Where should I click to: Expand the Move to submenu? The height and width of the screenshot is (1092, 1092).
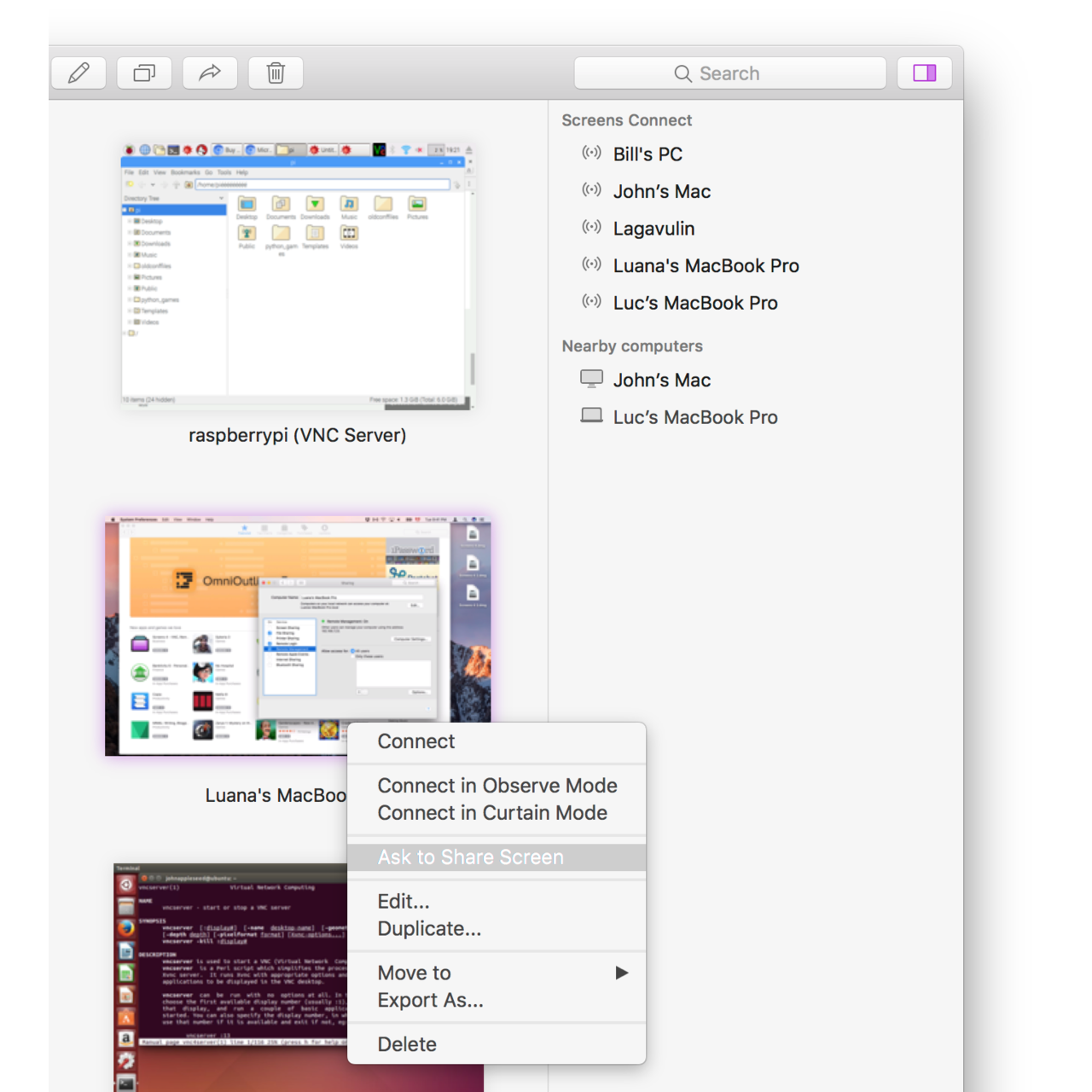[x=414, y=972]
